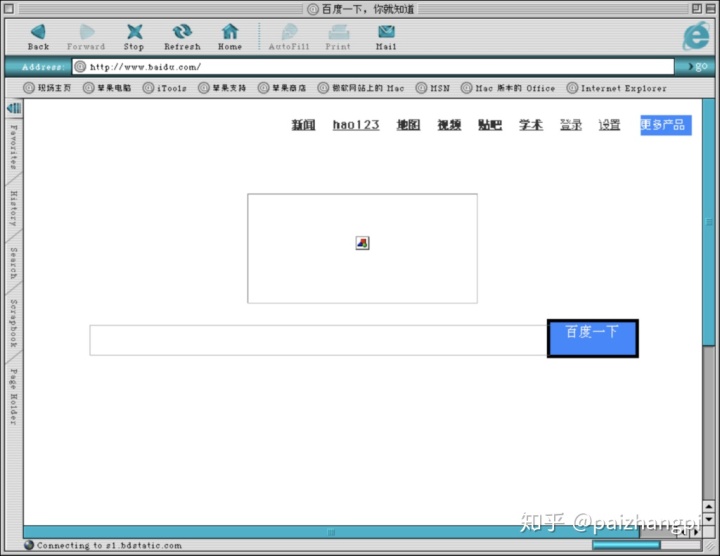Image resolution: width=720 pixels, height=556 pixels.
Task: Click the vertical scrollbar down arrow
Action: coord(709,519)
